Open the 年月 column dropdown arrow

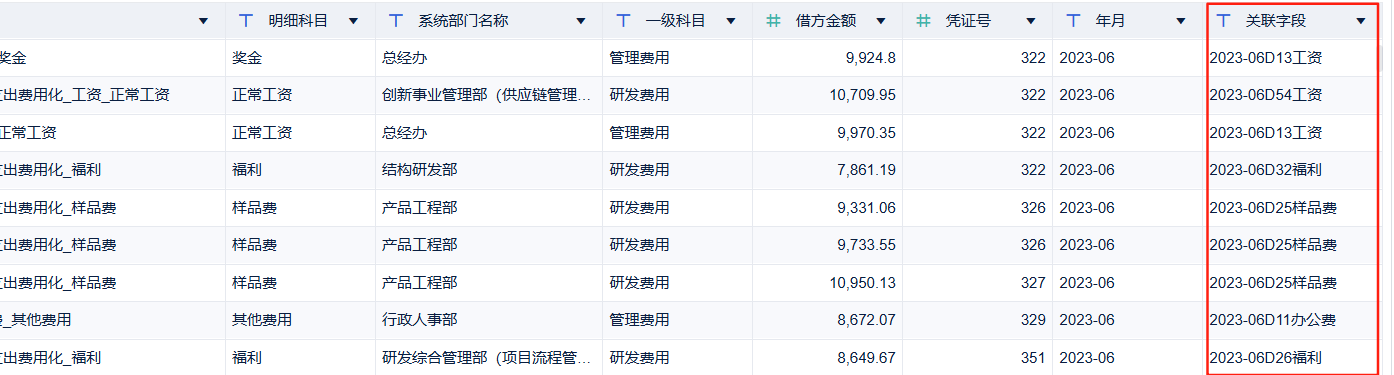[x=1180, y=21]
